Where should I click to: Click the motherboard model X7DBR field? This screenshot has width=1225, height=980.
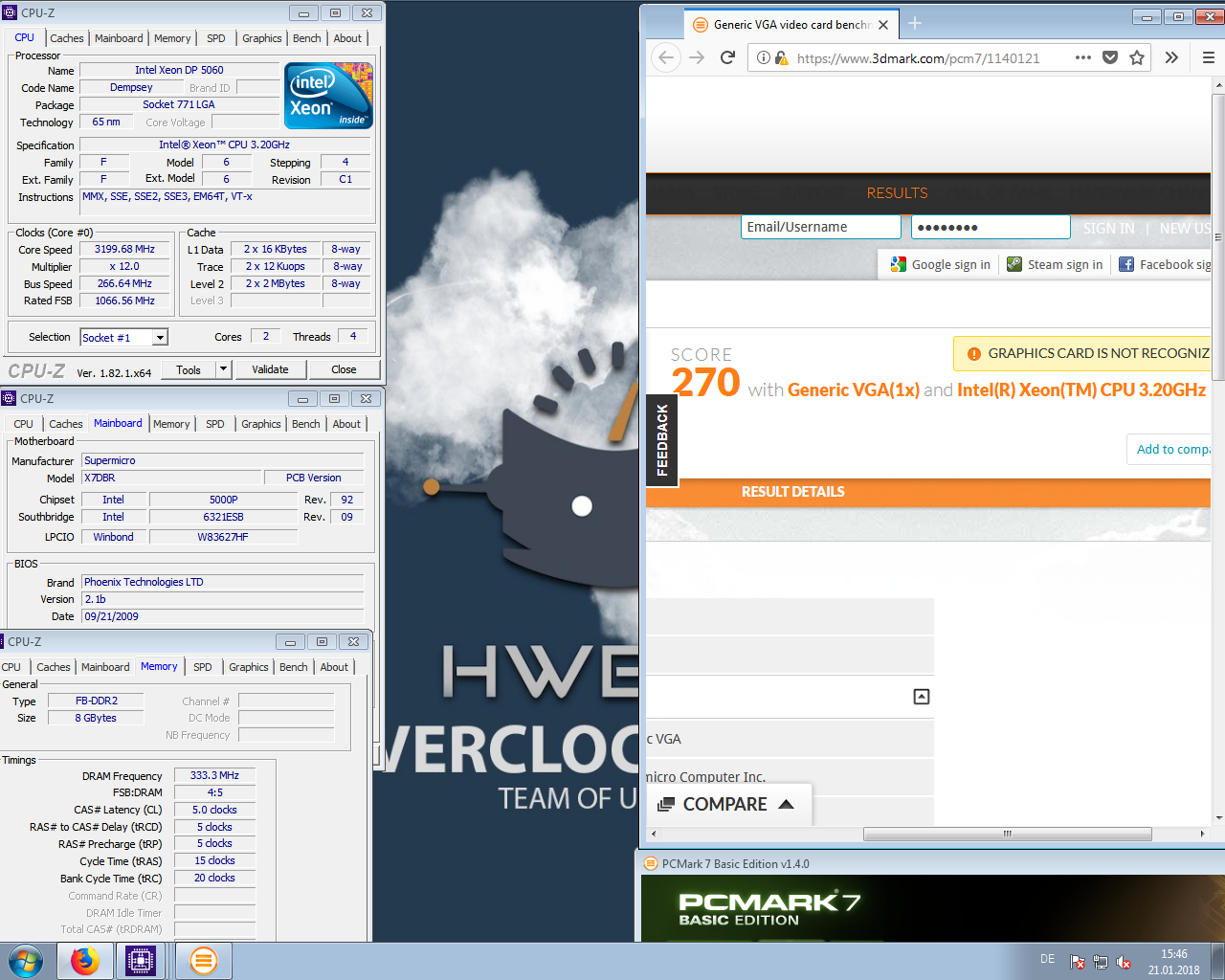click(172, 478)
